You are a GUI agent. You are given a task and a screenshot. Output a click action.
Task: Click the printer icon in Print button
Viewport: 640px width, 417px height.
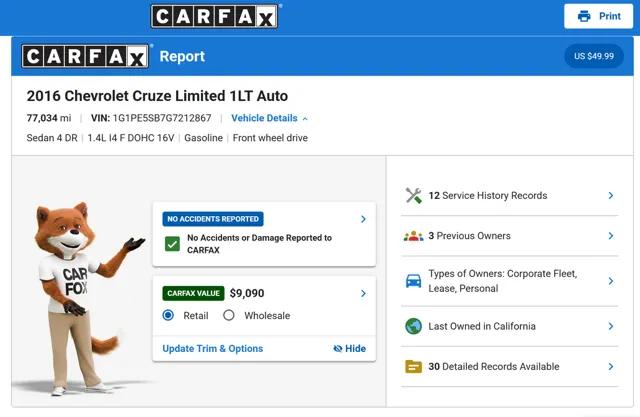(584, 16)
